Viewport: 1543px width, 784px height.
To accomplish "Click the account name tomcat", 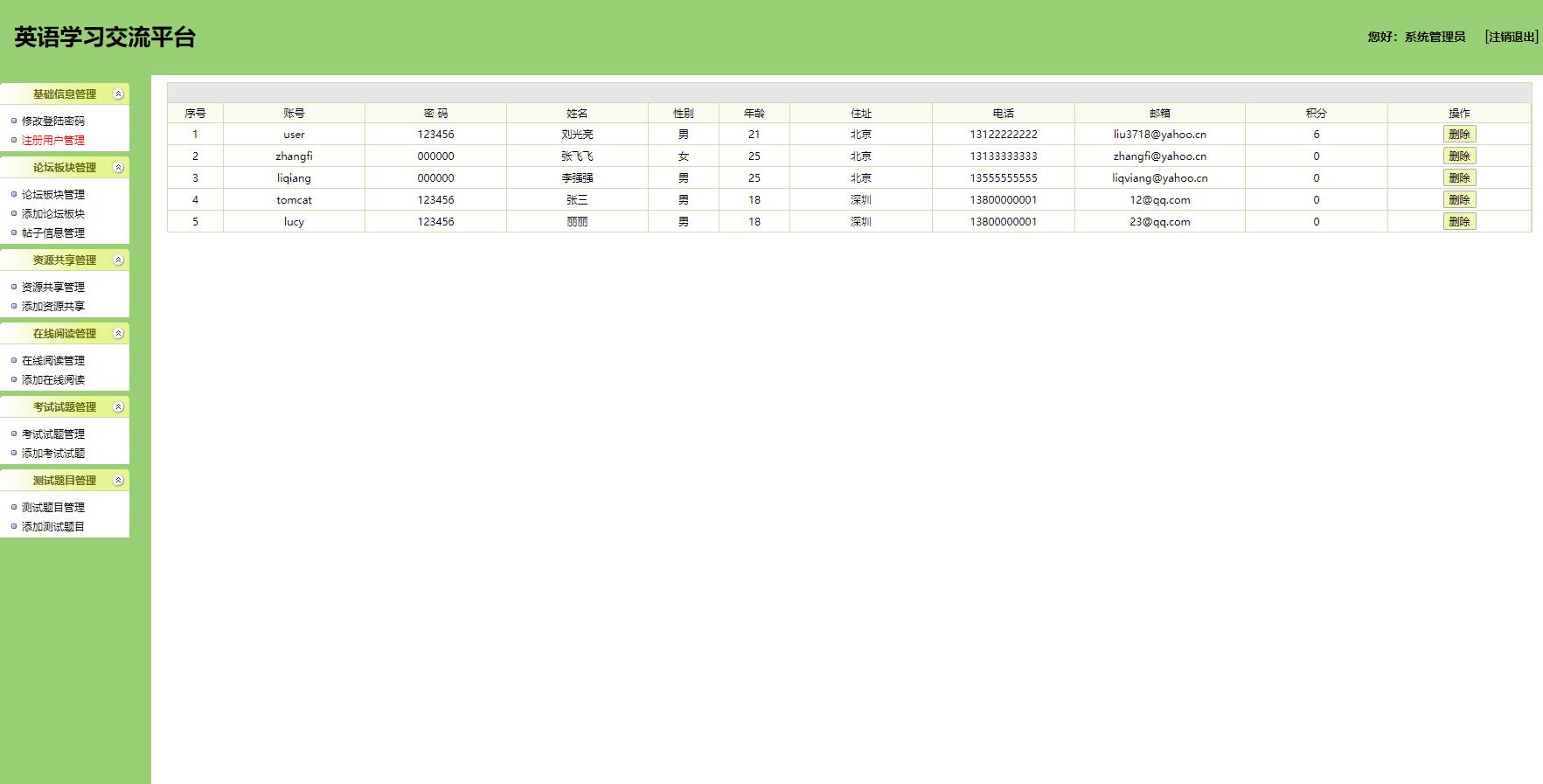I will pyautogui.click(x=294, y=200).
